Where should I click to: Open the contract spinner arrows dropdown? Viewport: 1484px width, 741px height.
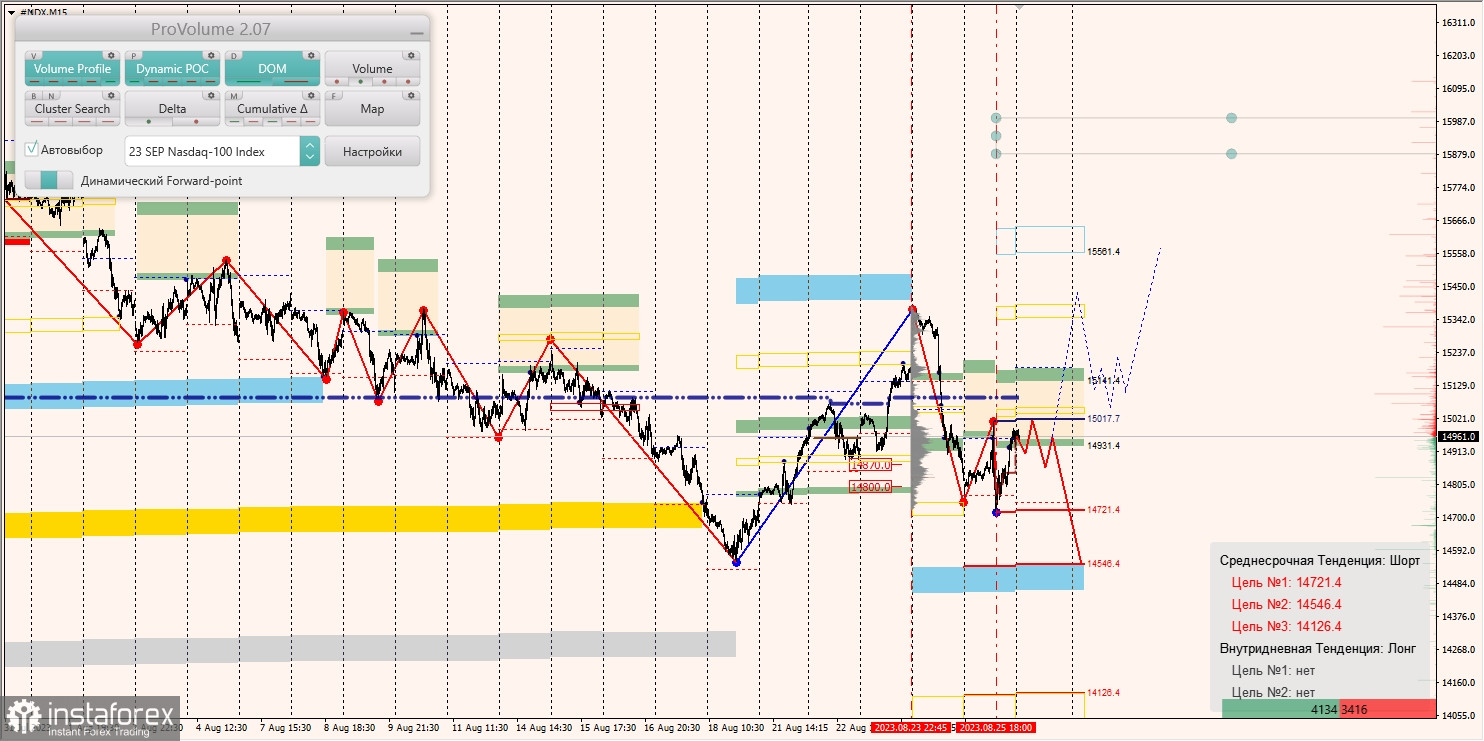point(310,151)
